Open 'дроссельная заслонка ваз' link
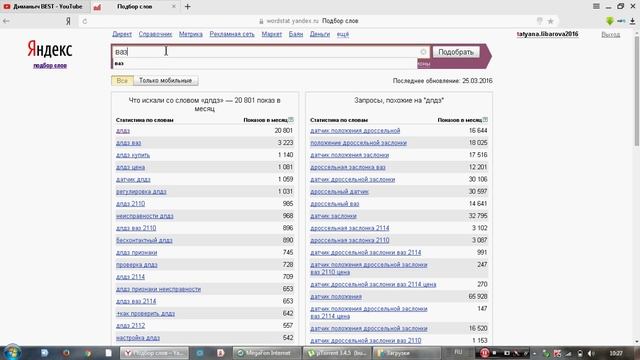Screen dimensions: 640x360 [x=348, y=167]
